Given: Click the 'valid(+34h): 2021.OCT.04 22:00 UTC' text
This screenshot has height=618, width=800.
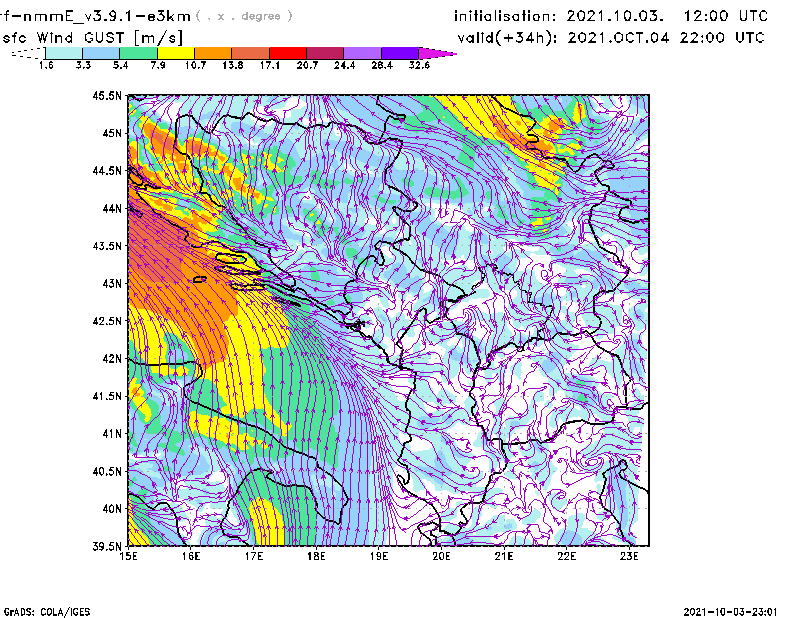Looking at the screenshot, I should 611,38.
